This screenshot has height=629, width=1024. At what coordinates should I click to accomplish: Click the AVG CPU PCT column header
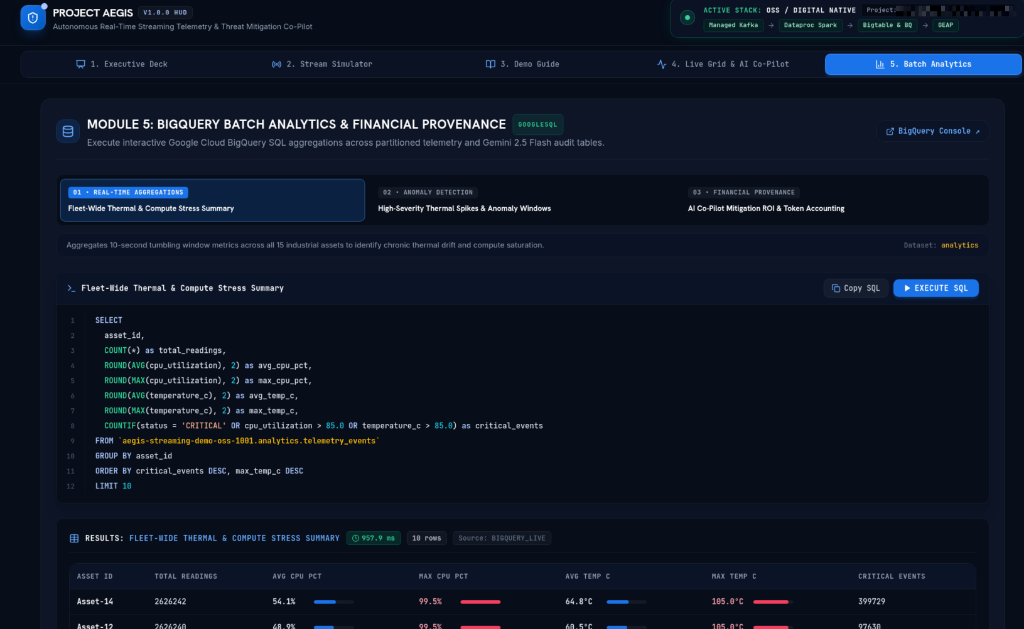[297, 577]
